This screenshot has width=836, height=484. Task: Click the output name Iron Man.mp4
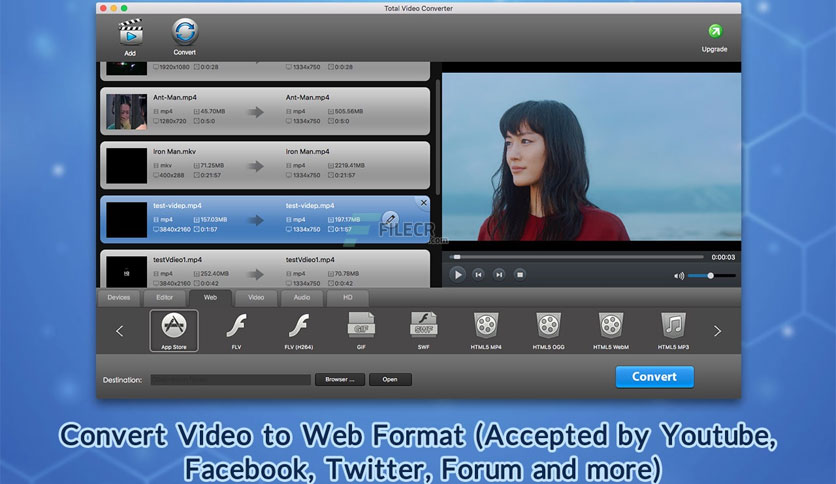[x=308, y=151]
